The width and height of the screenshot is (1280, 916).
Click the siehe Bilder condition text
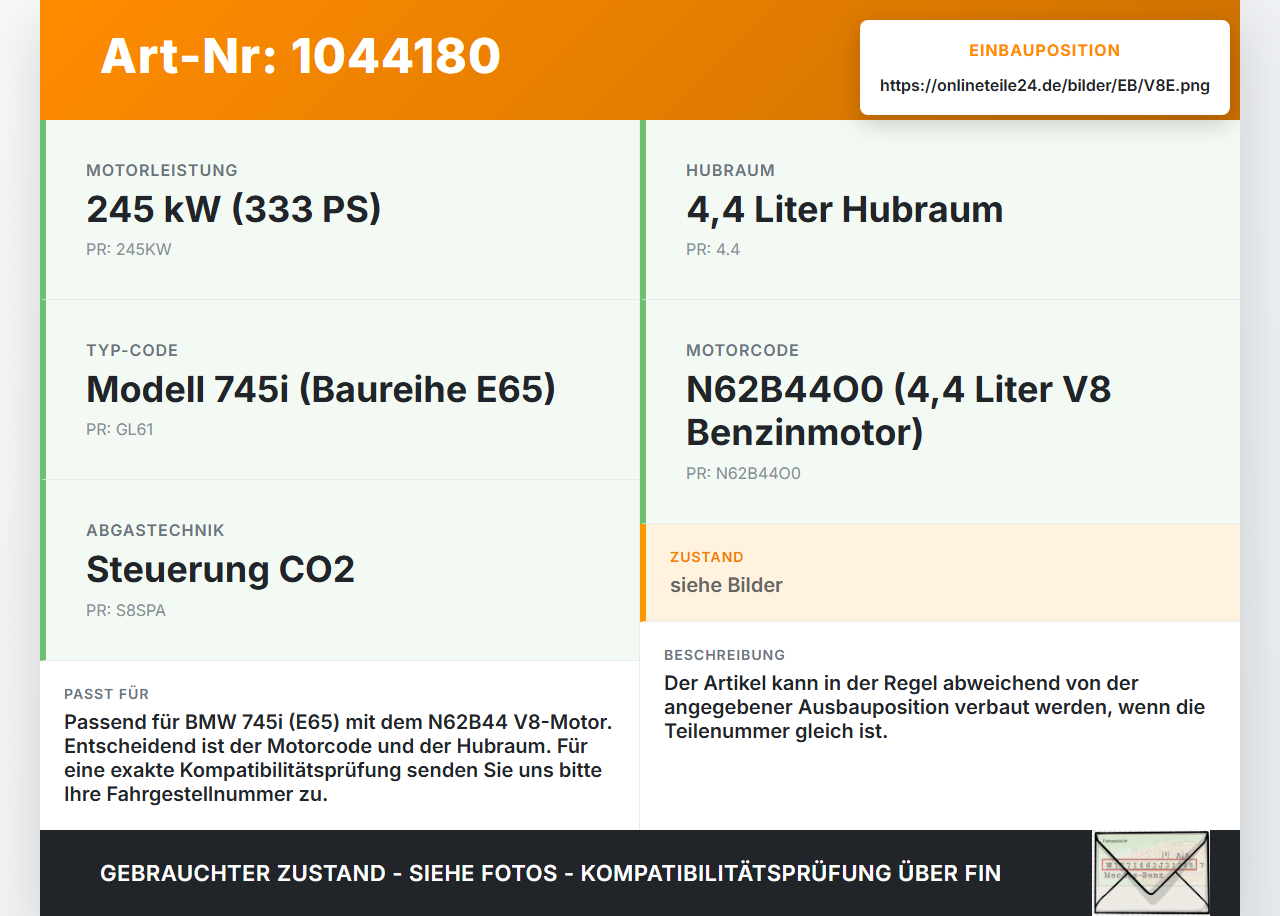click(x=726, y=585)
